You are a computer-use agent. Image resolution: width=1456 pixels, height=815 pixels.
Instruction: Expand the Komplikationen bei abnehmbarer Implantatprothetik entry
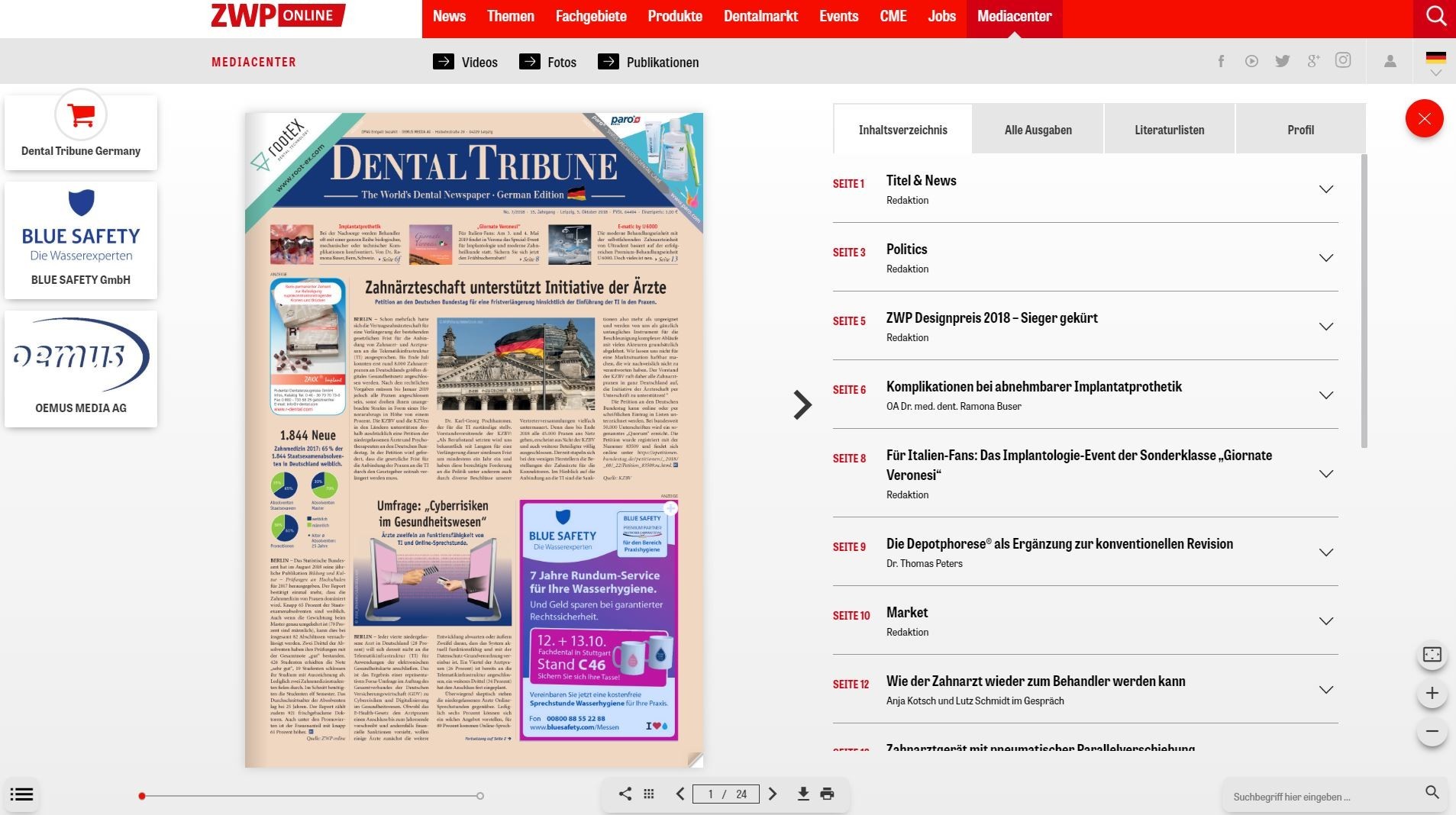1326,395
